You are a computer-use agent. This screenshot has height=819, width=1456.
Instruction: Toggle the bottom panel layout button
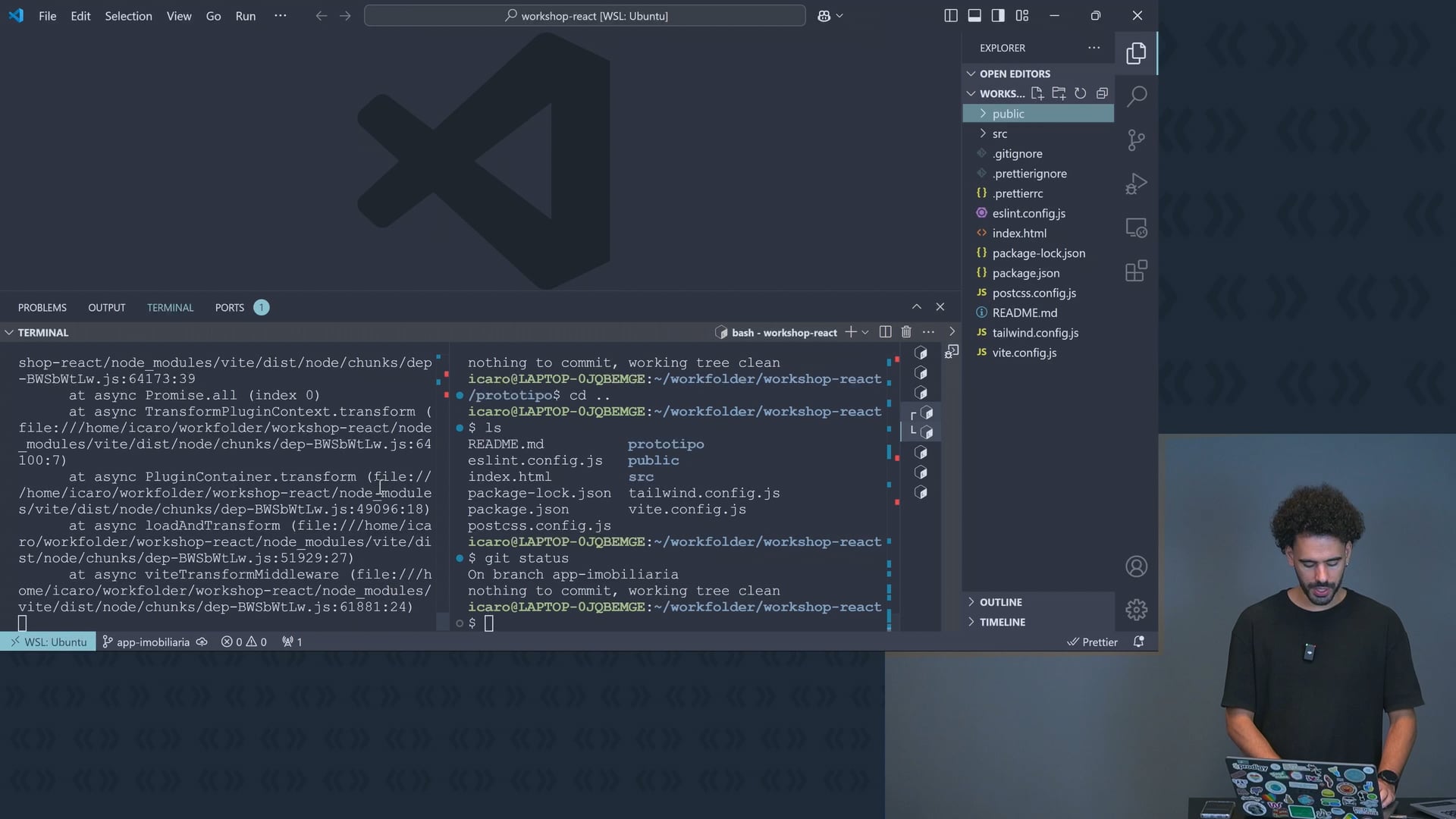[x=974, y=16]
